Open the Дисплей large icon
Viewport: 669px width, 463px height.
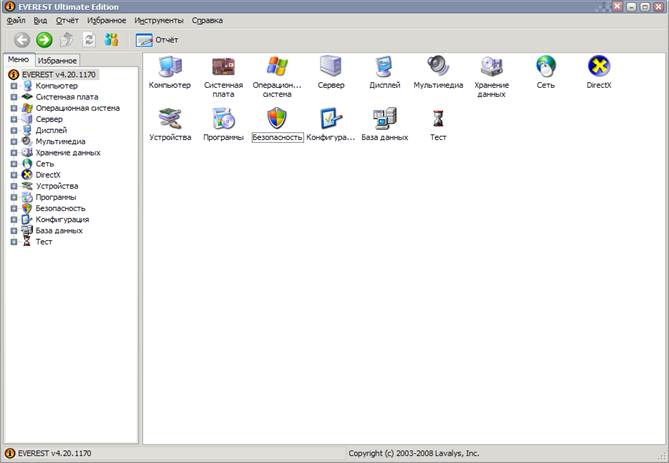click(384, 67)
